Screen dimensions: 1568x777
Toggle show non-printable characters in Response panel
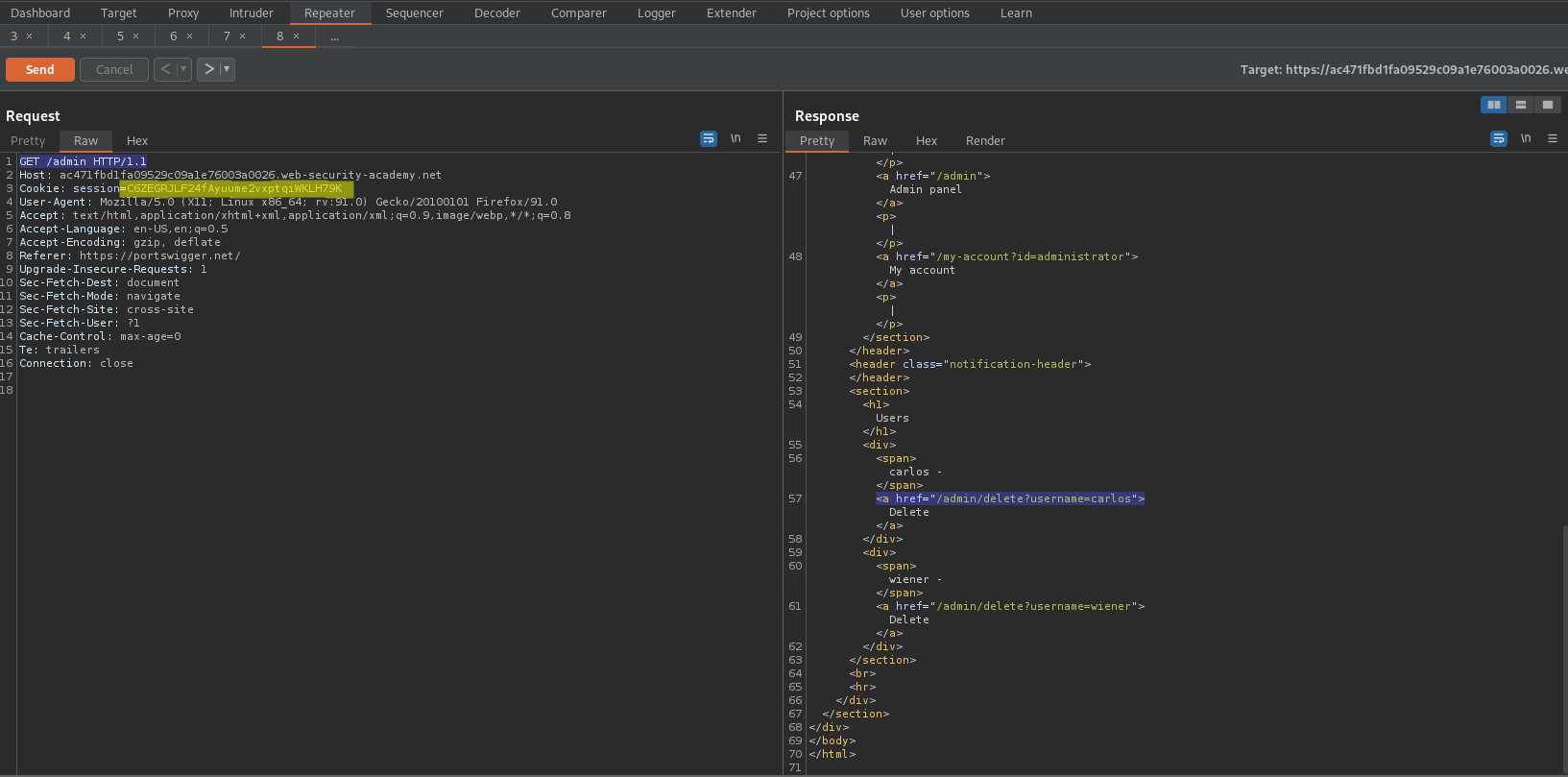1526,138
